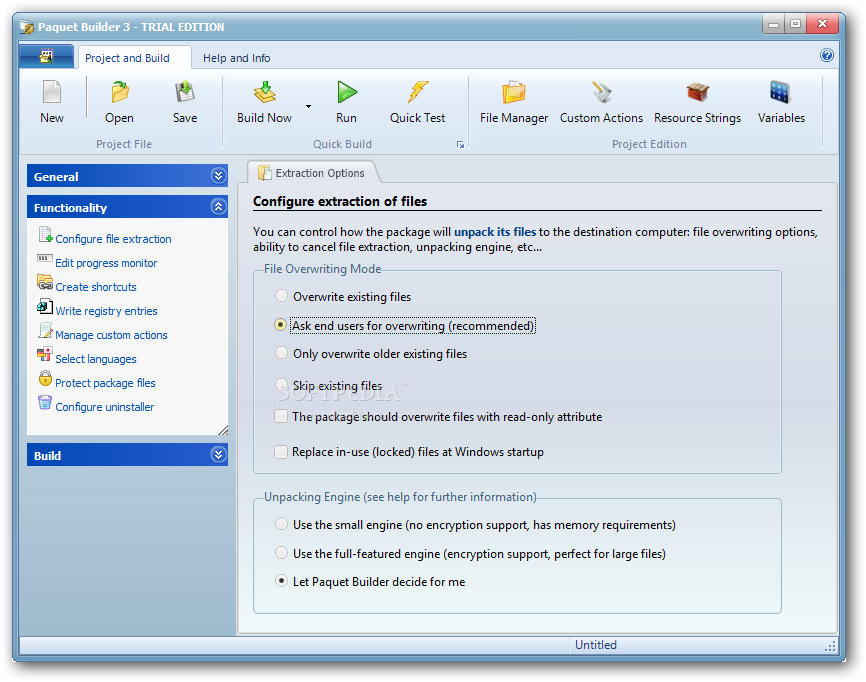Open the Protect package files link
The image size is (866, 682).
point(105,383)
